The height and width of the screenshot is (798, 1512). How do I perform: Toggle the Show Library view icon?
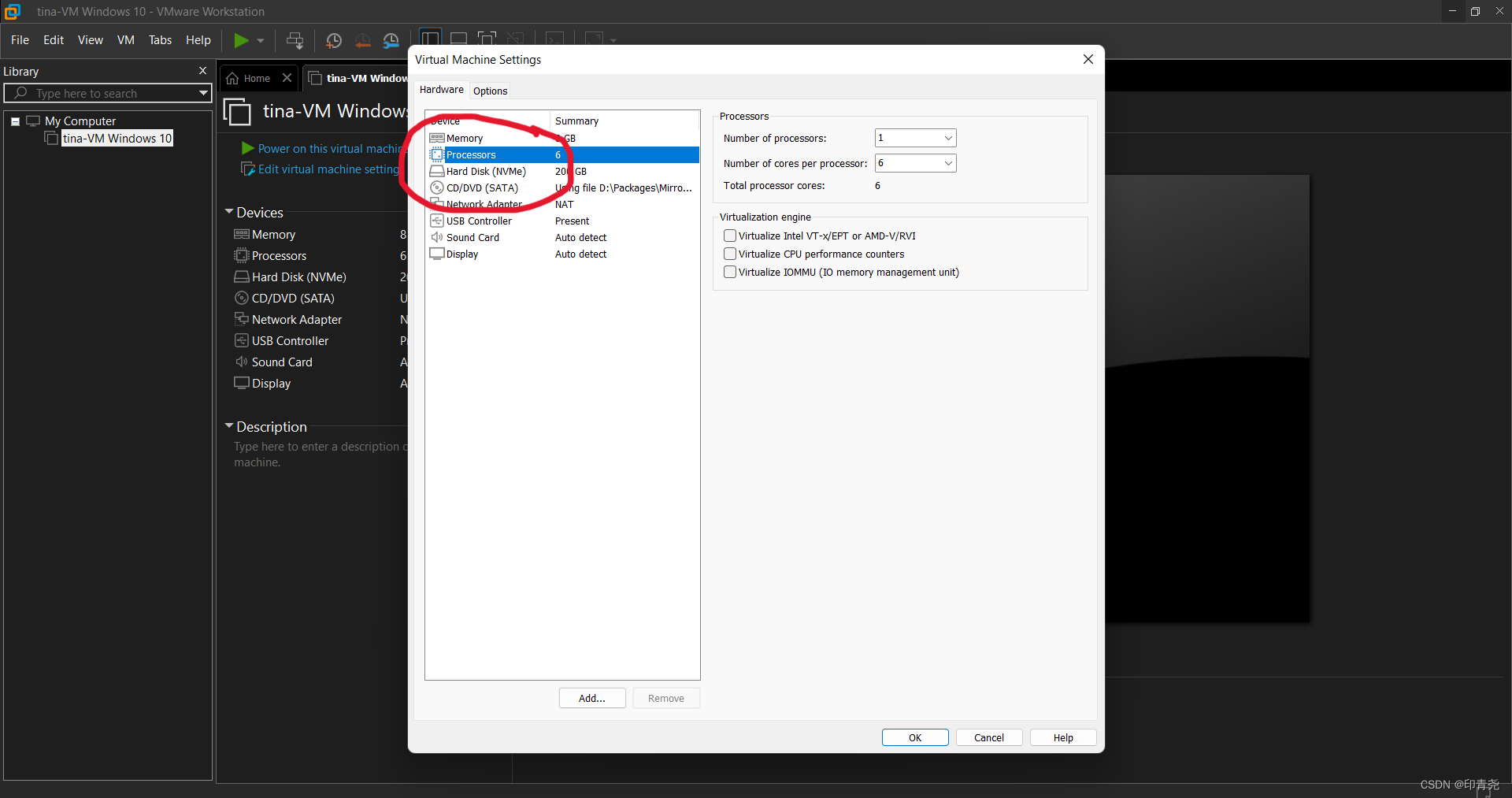pos(430,39)
